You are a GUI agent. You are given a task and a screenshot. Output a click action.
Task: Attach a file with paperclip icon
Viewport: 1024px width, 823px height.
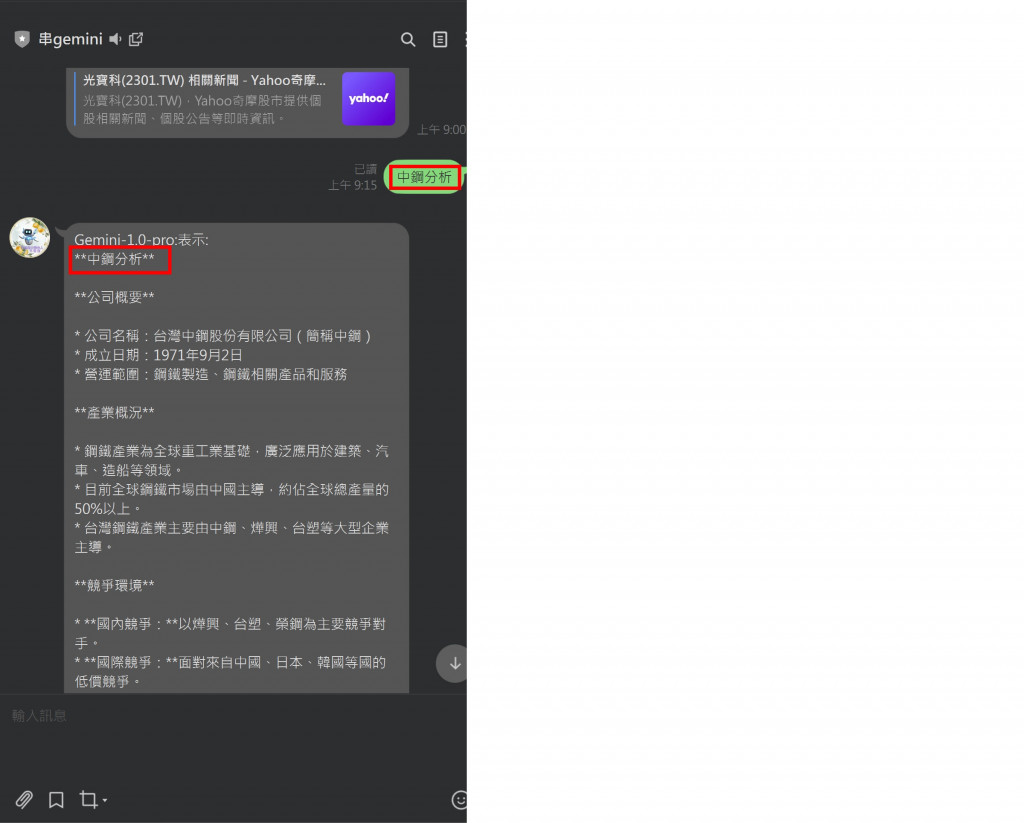point(24,799)
